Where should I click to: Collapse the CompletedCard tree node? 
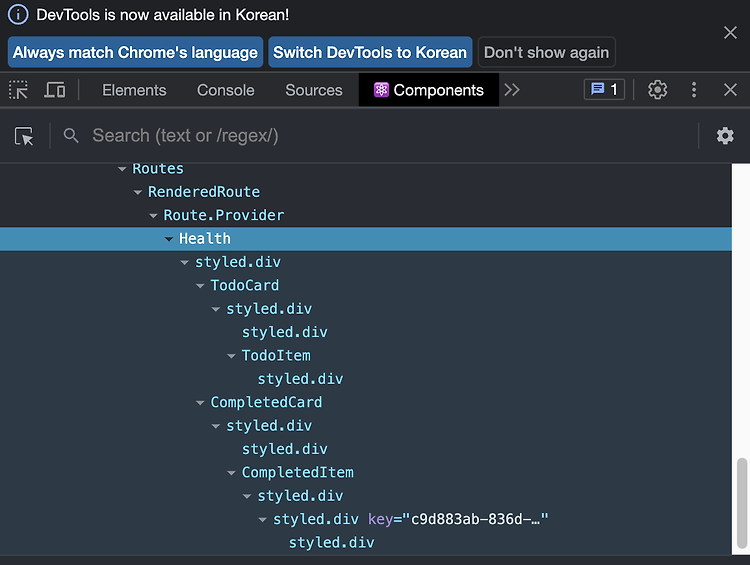200,403
